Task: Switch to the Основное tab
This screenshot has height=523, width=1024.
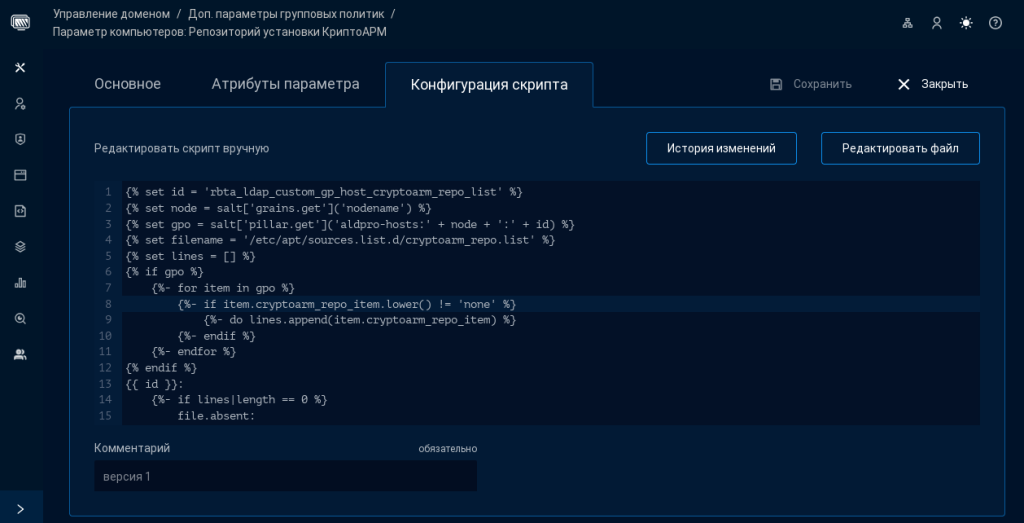Action: [127, 84]
